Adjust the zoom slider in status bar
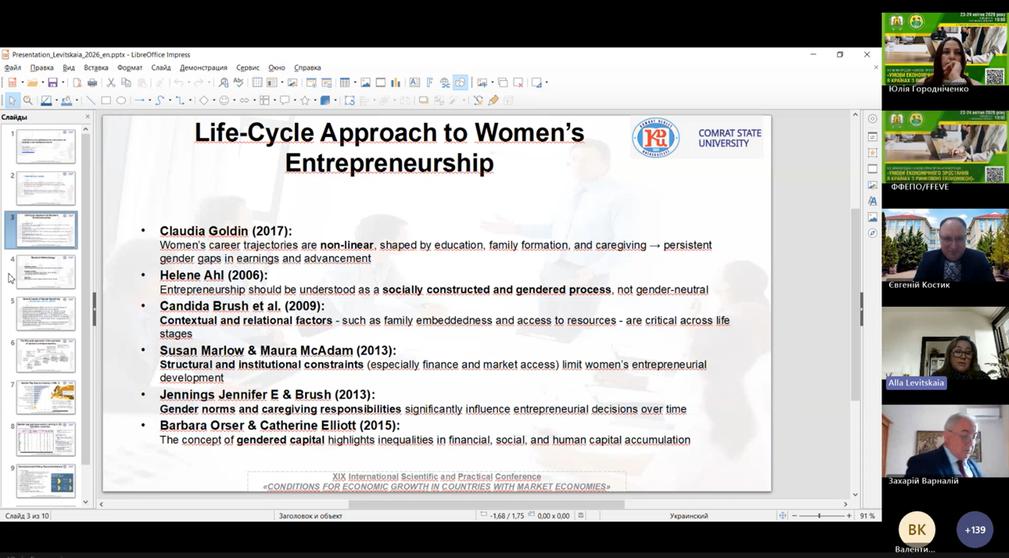This screenshot has height=558, width=1009. click(x=818, y=516)
